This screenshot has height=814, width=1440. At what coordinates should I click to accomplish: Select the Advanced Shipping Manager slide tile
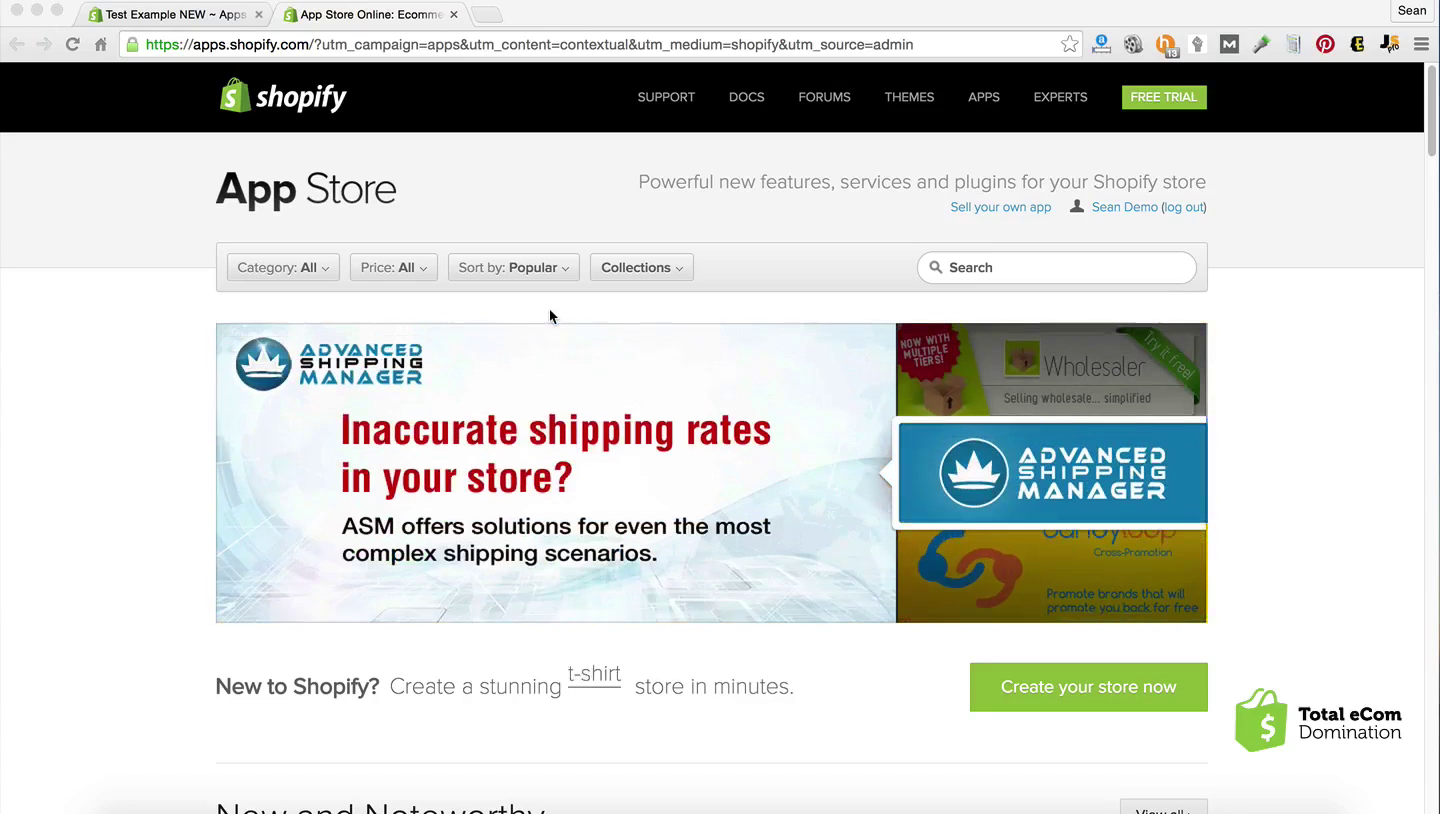[x=1052, y=473]
